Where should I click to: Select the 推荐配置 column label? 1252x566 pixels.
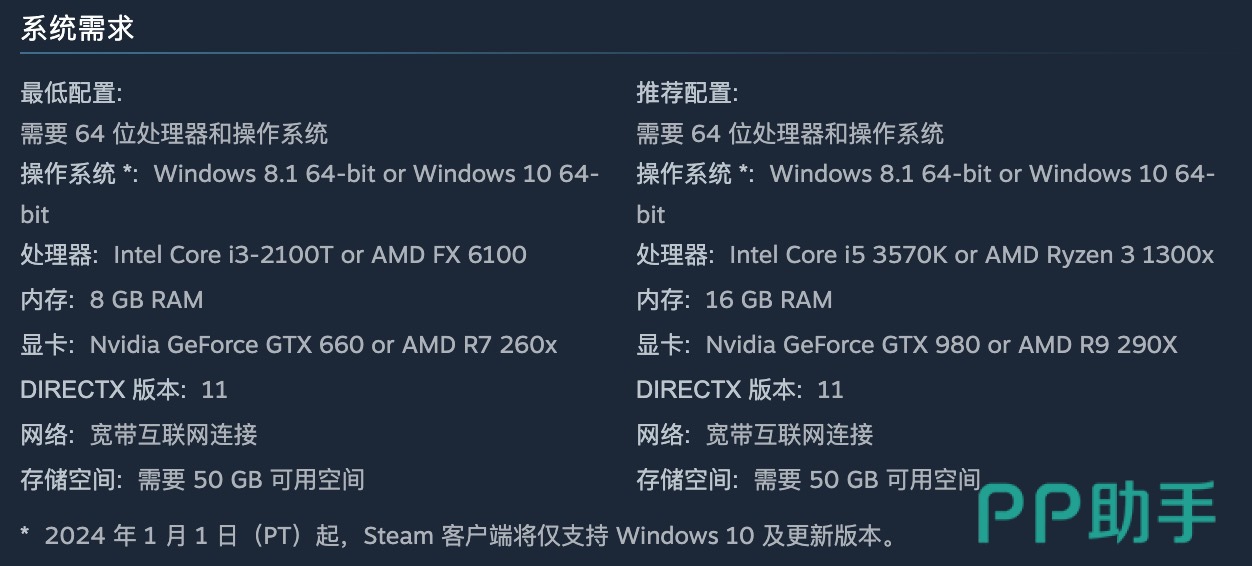[x=687, y=94]
